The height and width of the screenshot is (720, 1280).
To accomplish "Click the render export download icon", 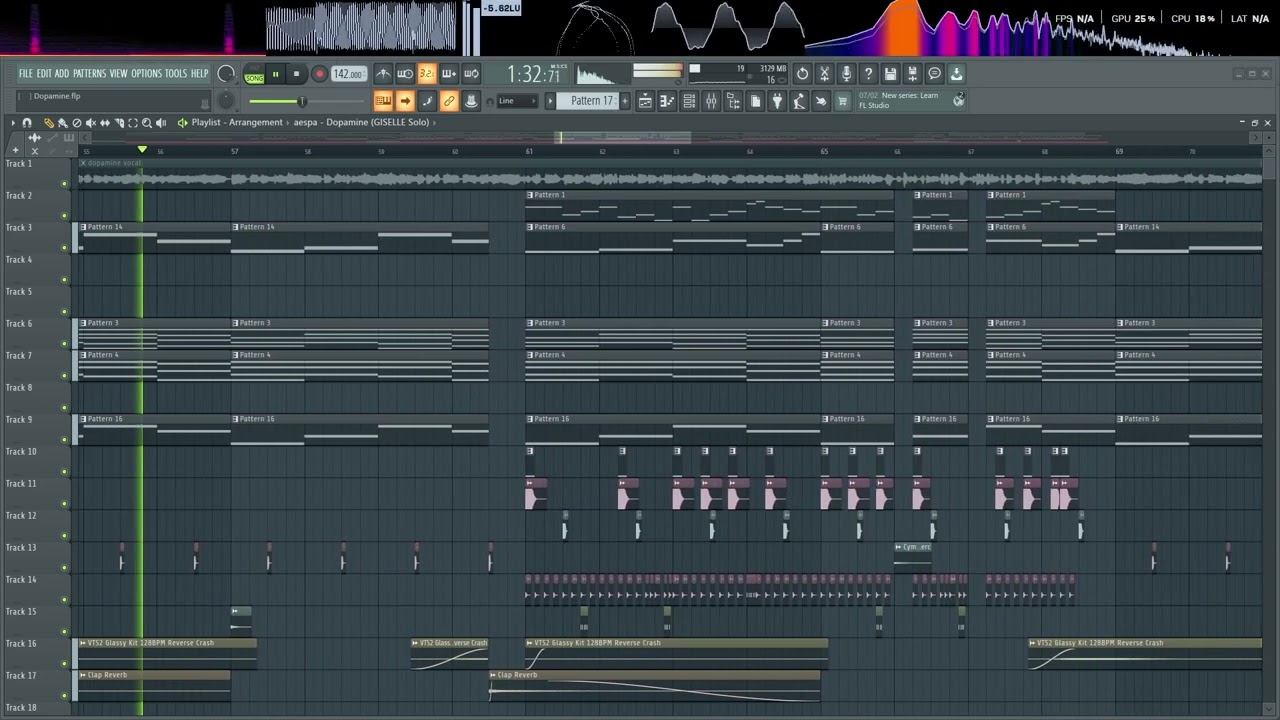I will tap(956, 74).
